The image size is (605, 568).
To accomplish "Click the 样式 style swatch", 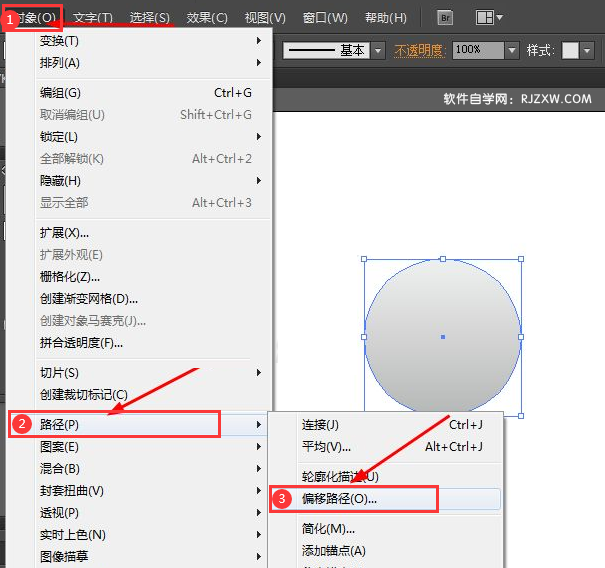I will click(570, 50).
